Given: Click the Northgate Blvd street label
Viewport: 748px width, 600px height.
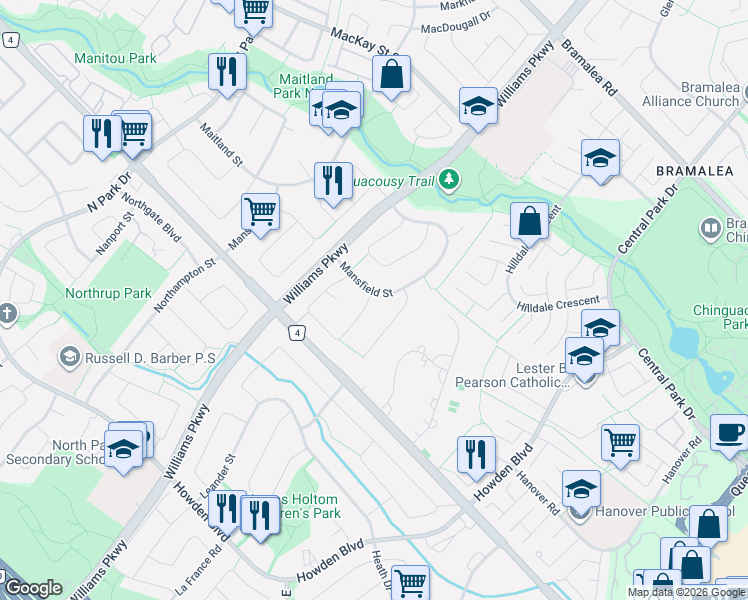Looking at the screenshot, I should [151, 217].
